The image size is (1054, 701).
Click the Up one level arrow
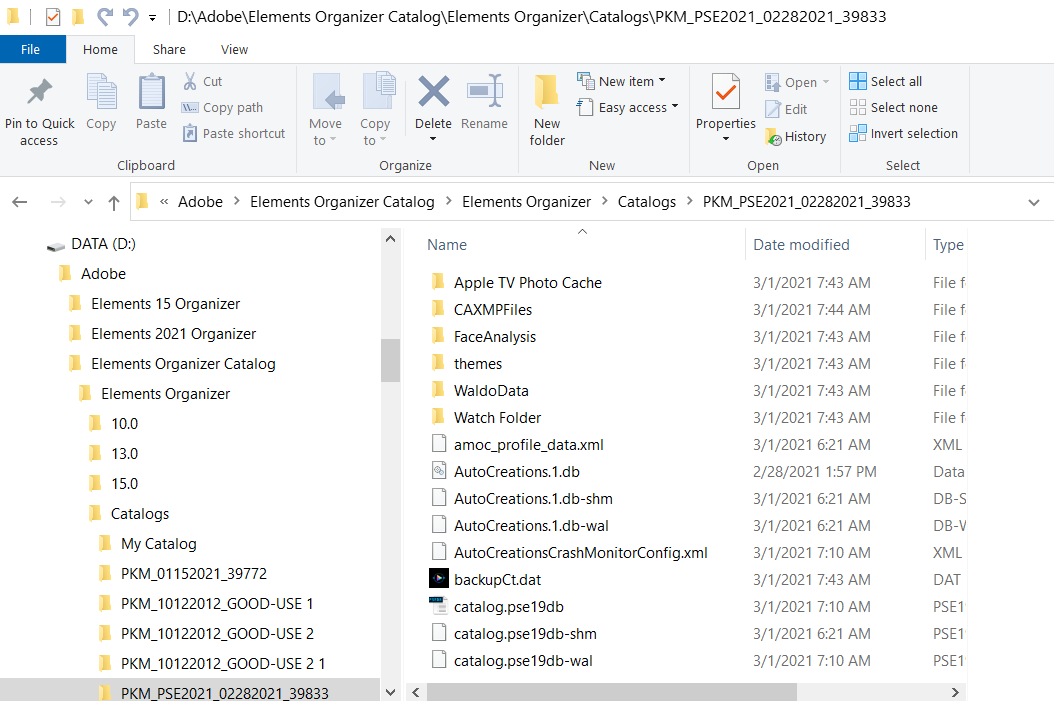(114, 202)
